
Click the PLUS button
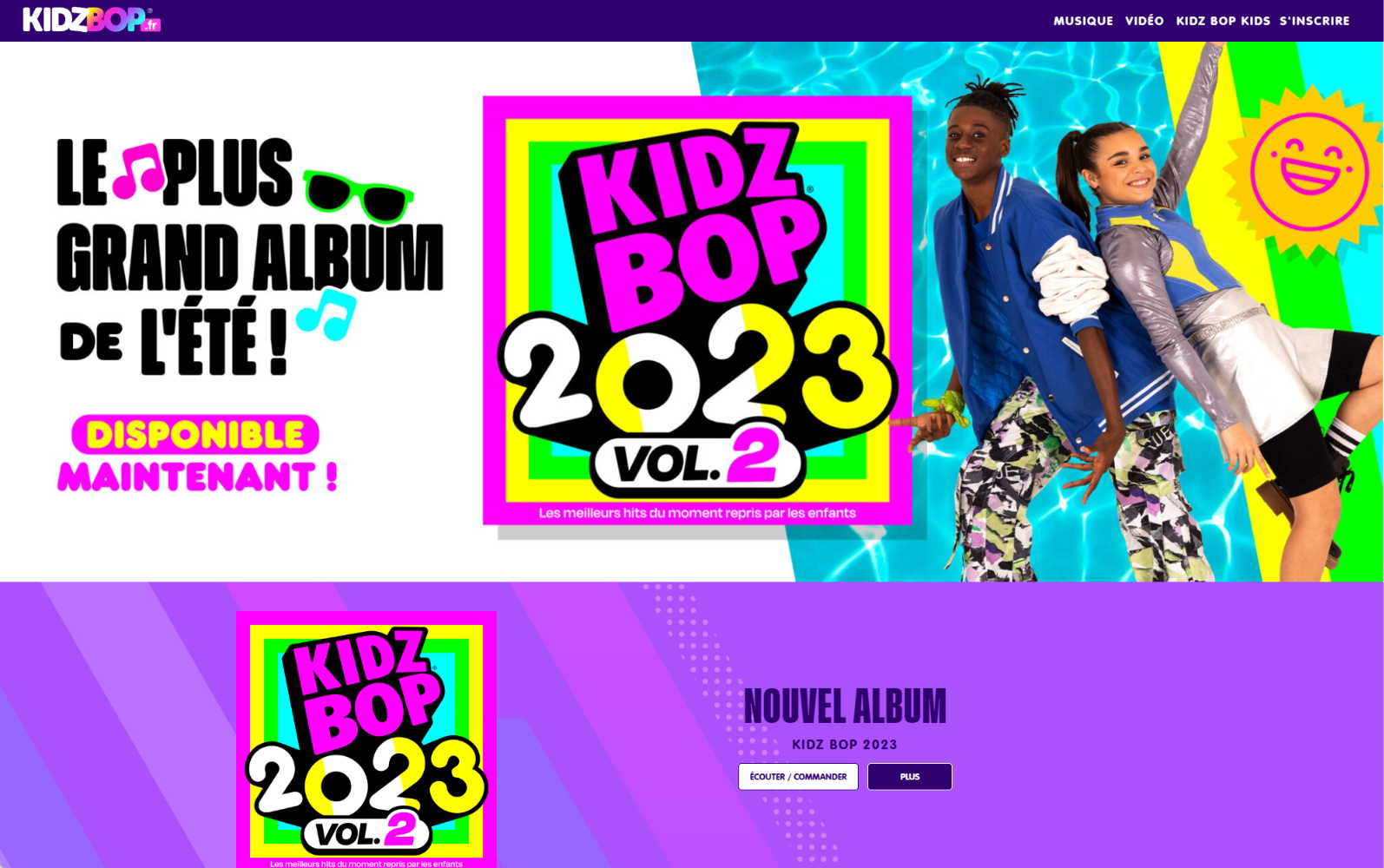[909, 776]
